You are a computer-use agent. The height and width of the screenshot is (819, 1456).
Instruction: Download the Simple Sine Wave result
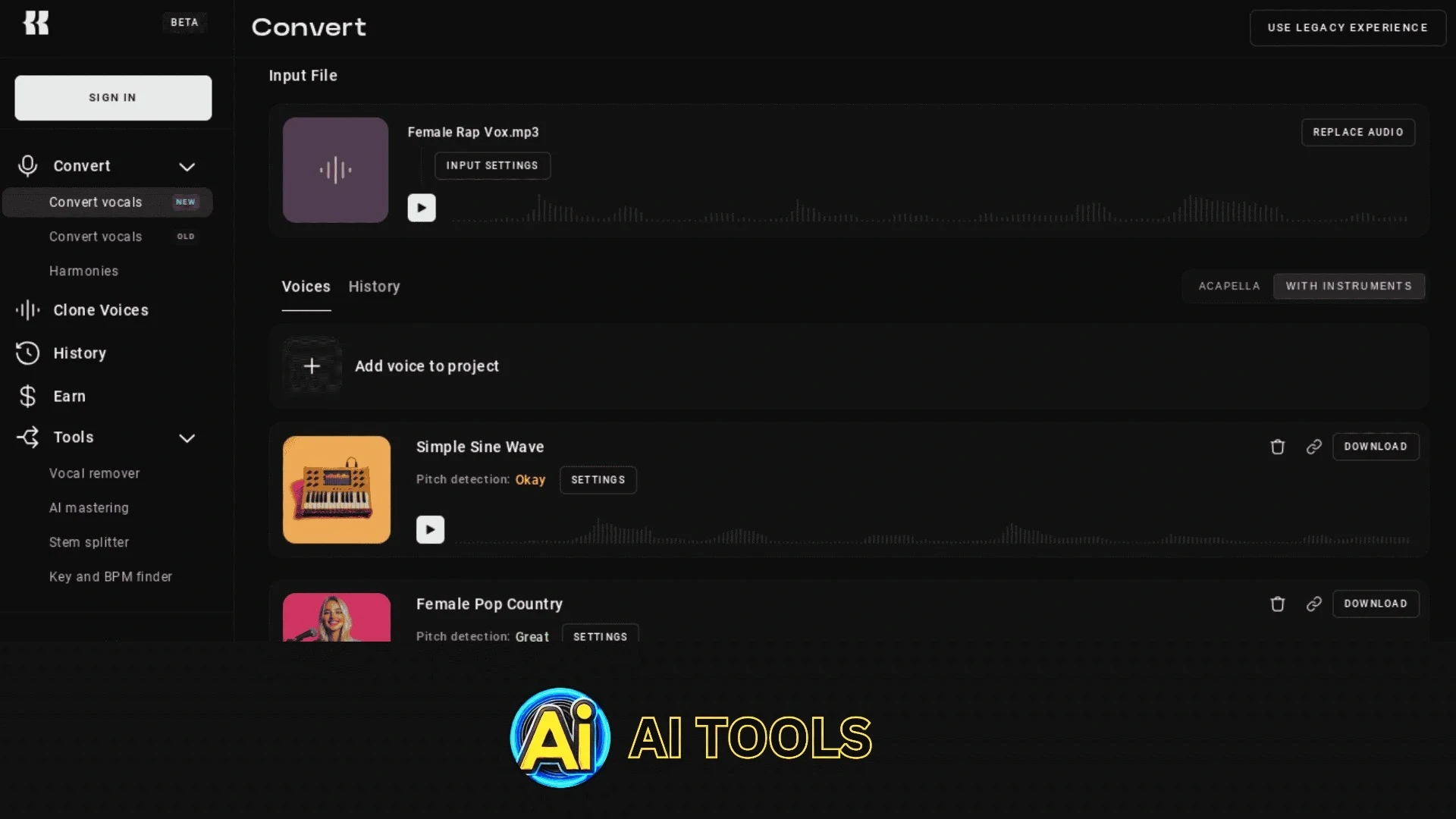tap(1376, 447)
